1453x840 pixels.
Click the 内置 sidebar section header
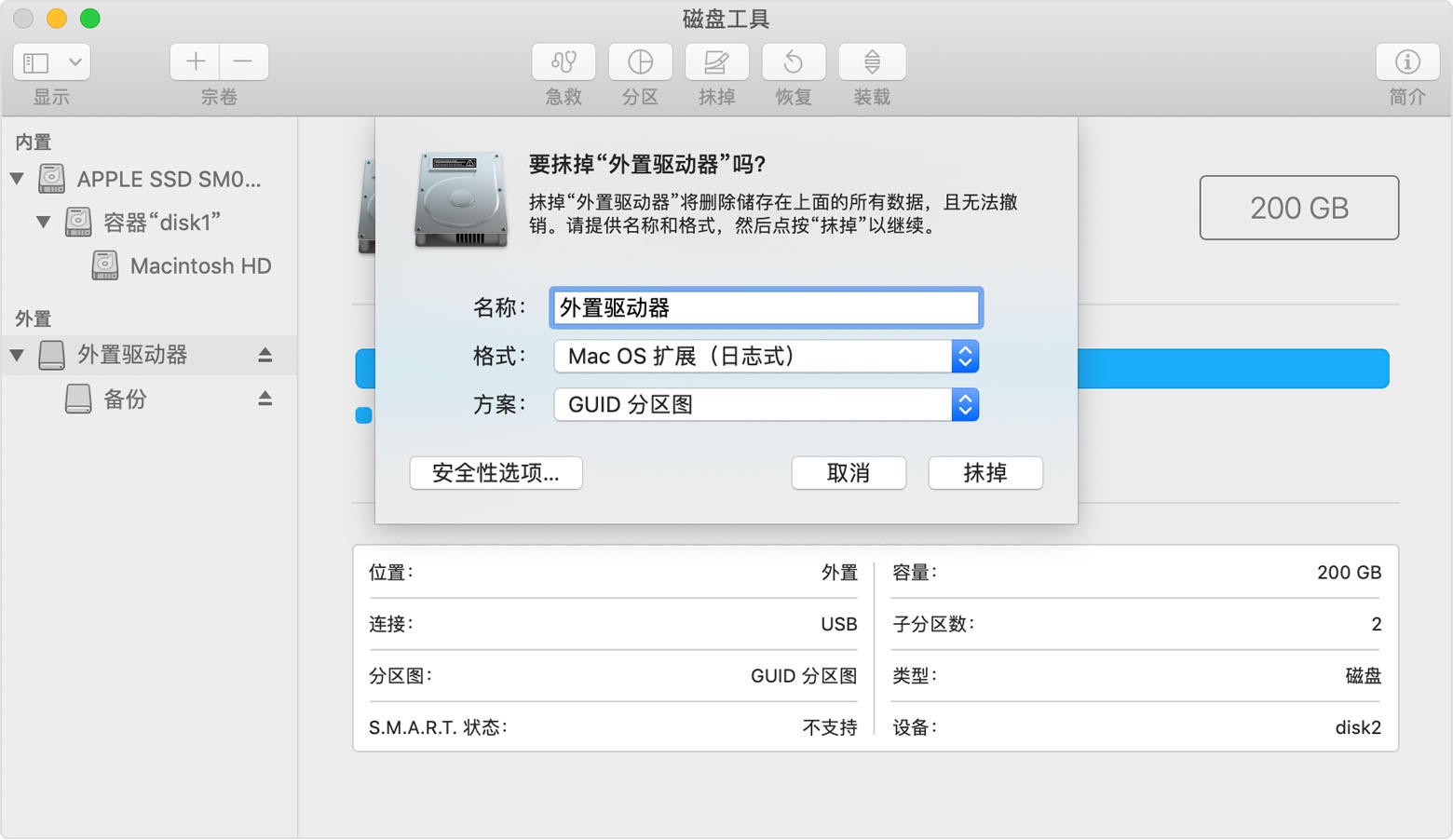click(34, 142)
